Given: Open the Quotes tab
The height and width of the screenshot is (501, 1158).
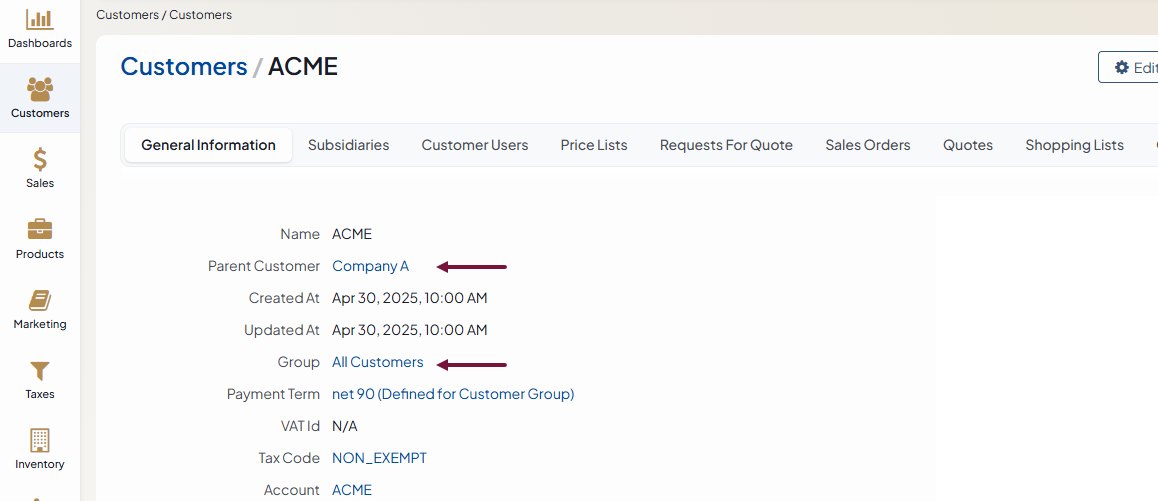Looking at the screenshot, I should [967, 145].
